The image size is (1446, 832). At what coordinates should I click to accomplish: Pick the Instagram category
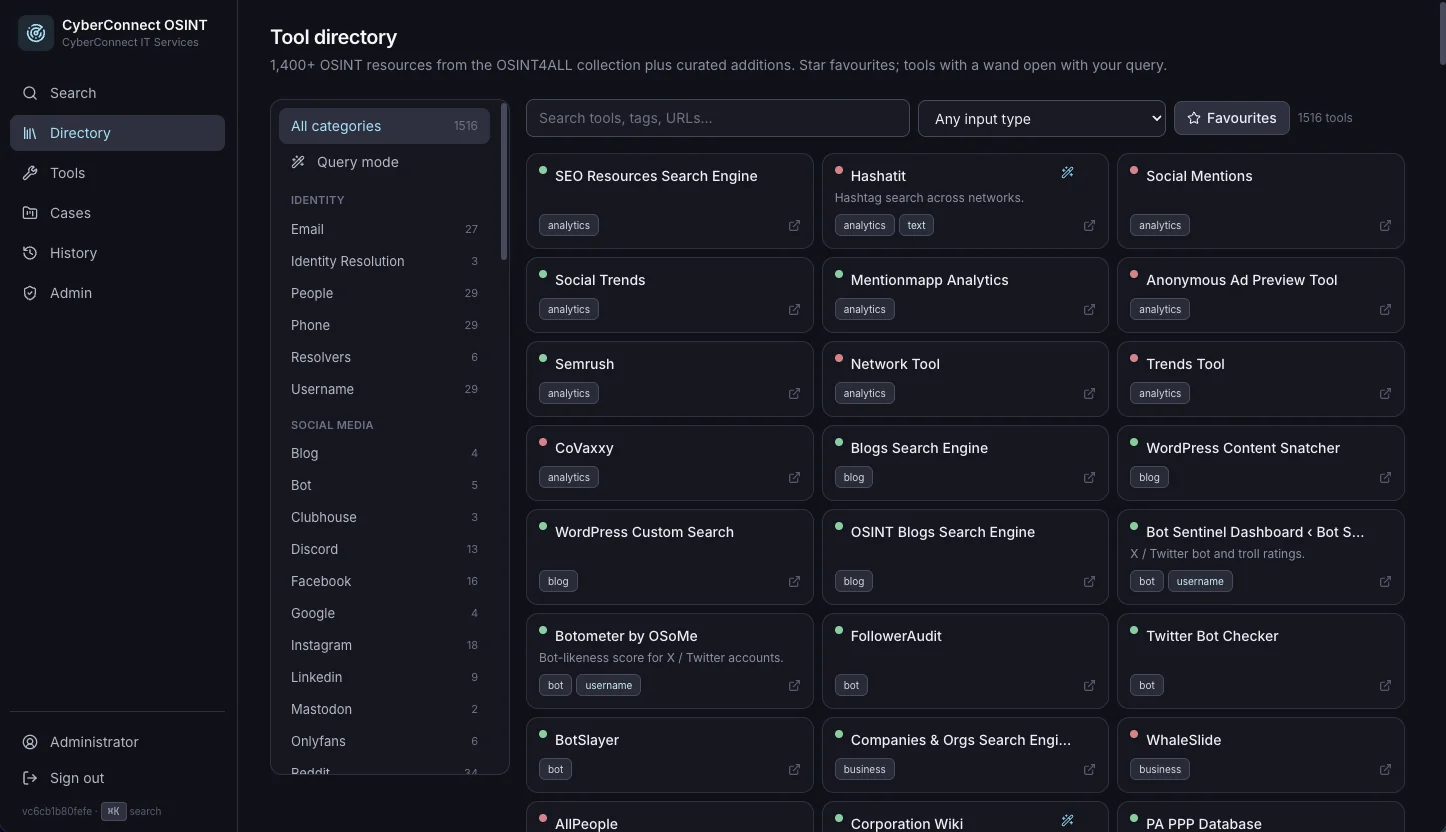pos(384,645)
